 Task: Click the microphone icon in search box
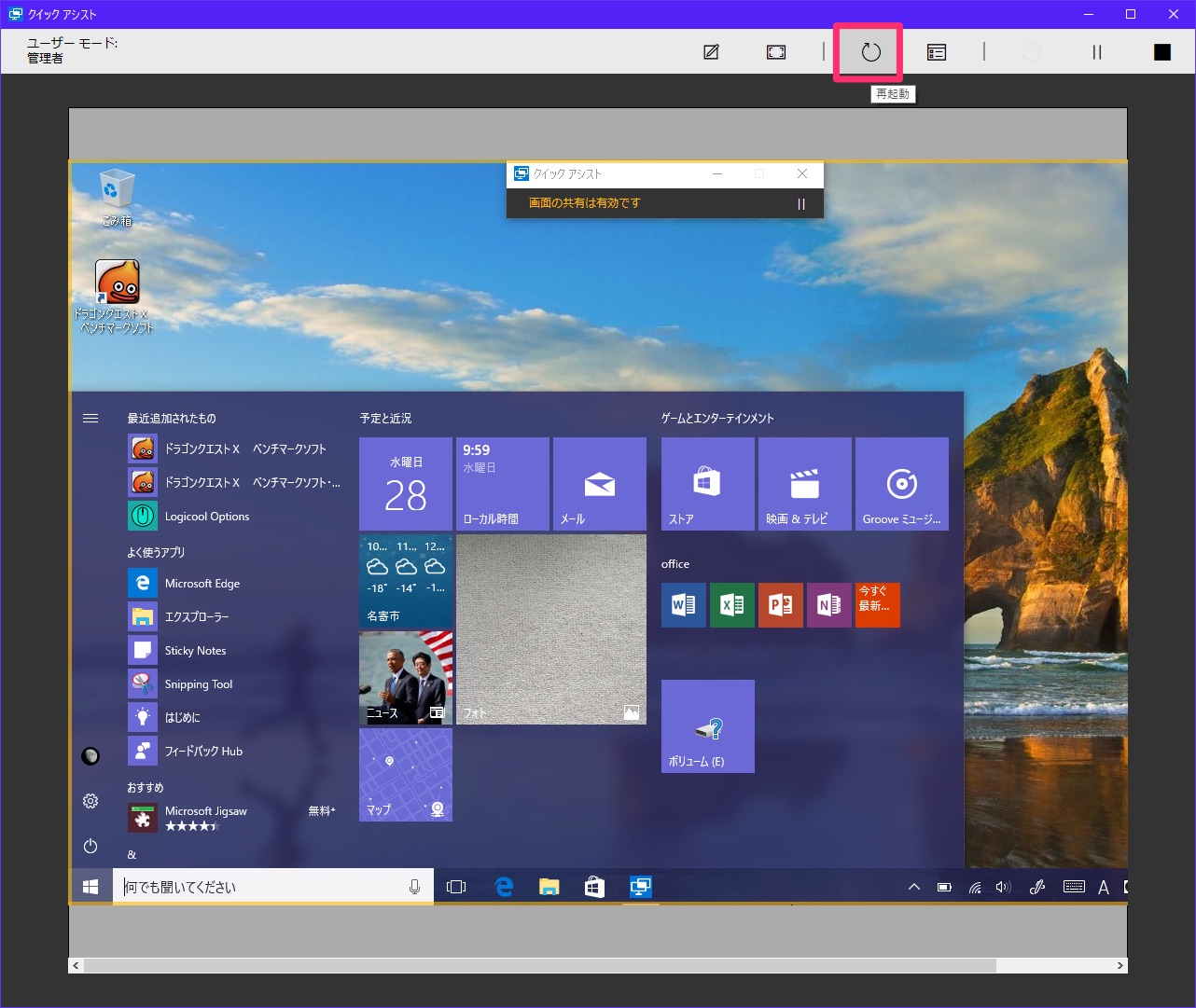[414, 887]
